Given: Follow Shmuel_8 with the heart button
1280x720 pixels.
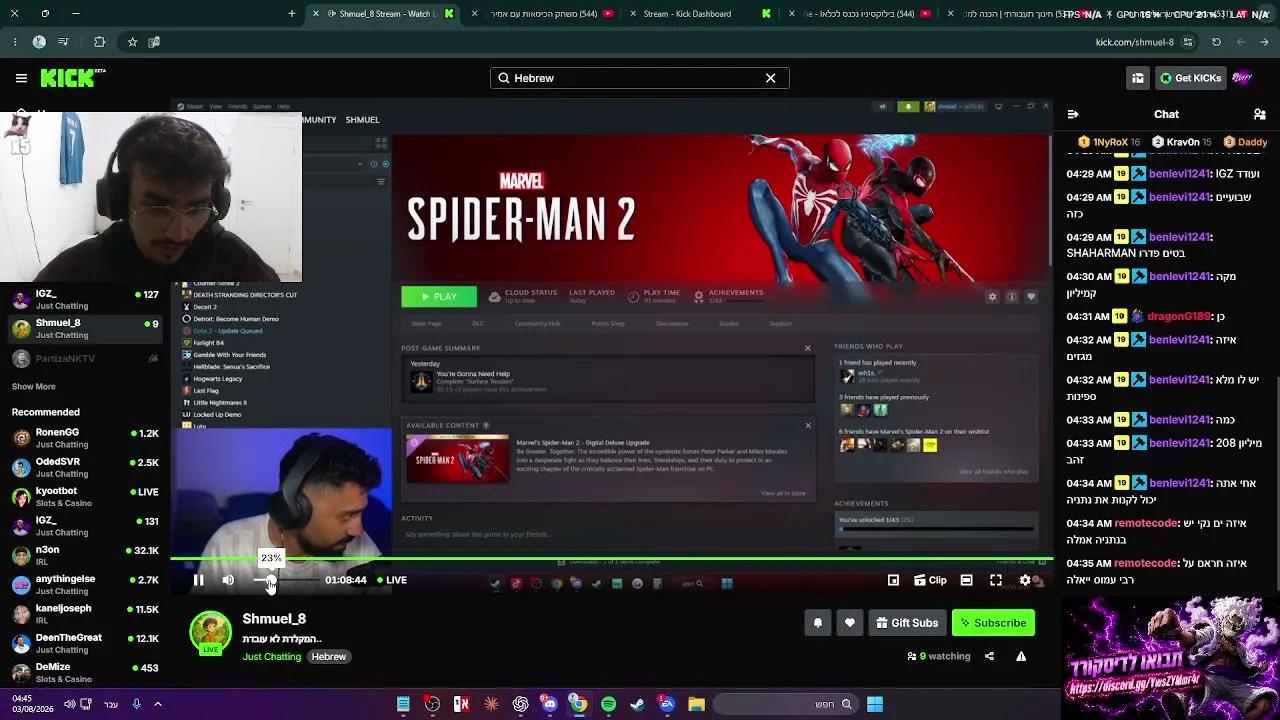Looking at the screenshot, I should click(x=850, y=623).
